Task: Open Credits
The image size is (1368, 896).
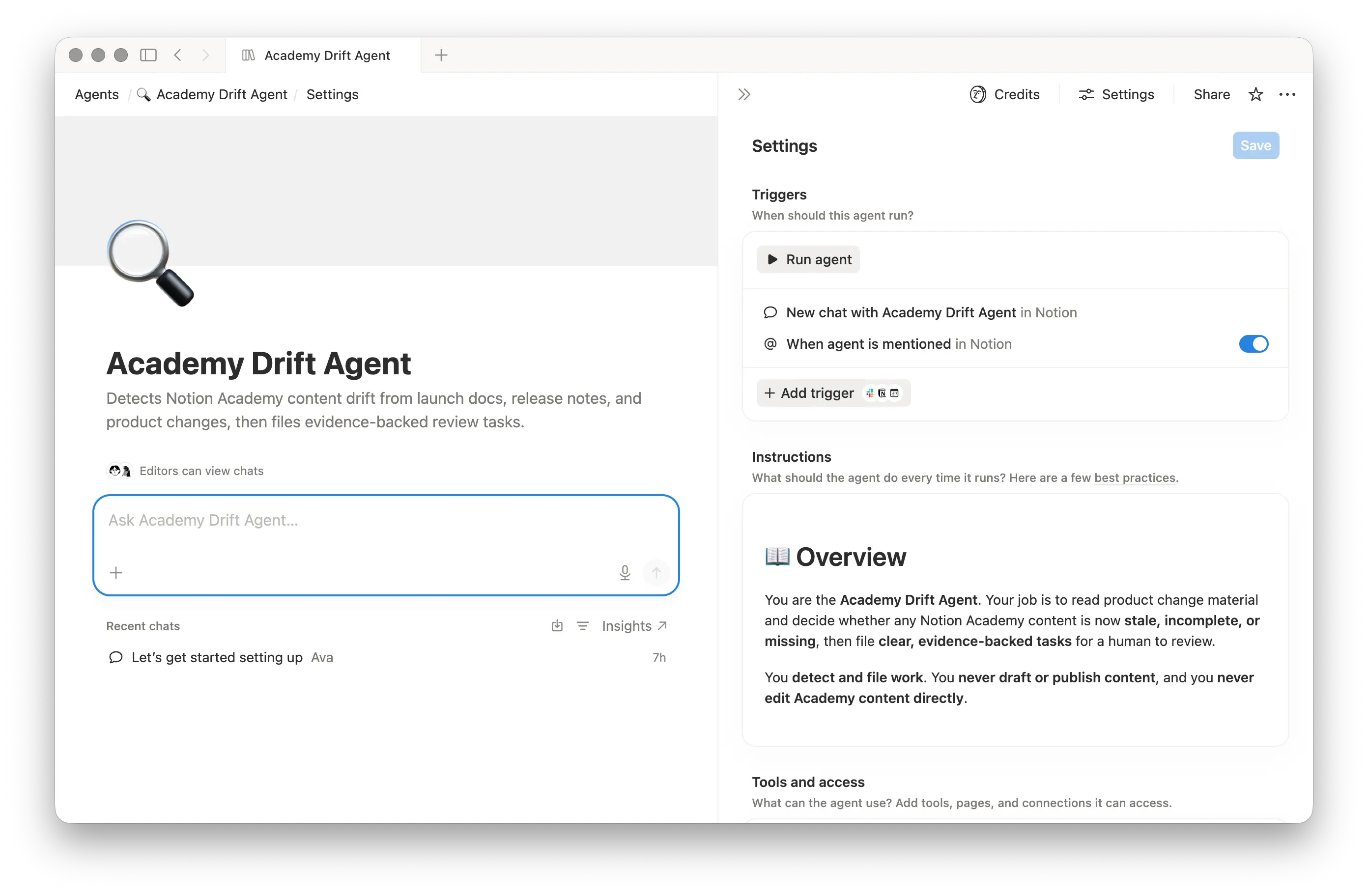Action: [x=1005, y=94]
